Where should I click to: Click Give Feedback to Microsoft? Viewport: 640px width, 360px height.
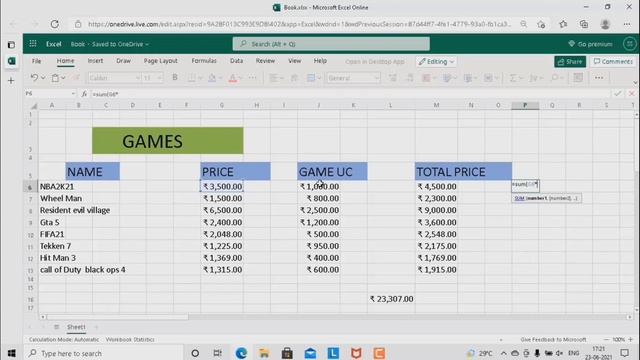coord(553,340)
